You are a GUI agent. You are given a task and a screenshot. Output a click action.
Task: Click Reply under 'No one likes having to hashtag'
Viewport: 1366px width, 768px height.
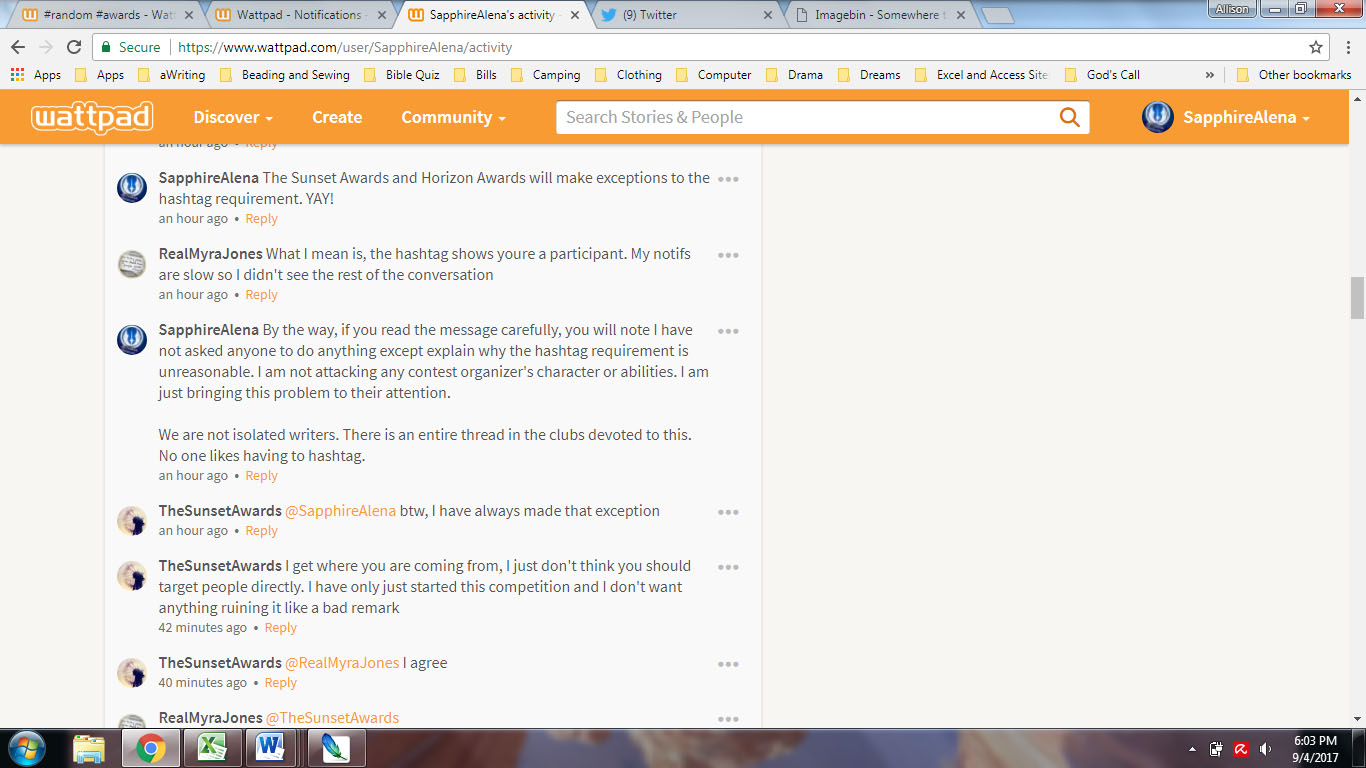coord(261,476)
